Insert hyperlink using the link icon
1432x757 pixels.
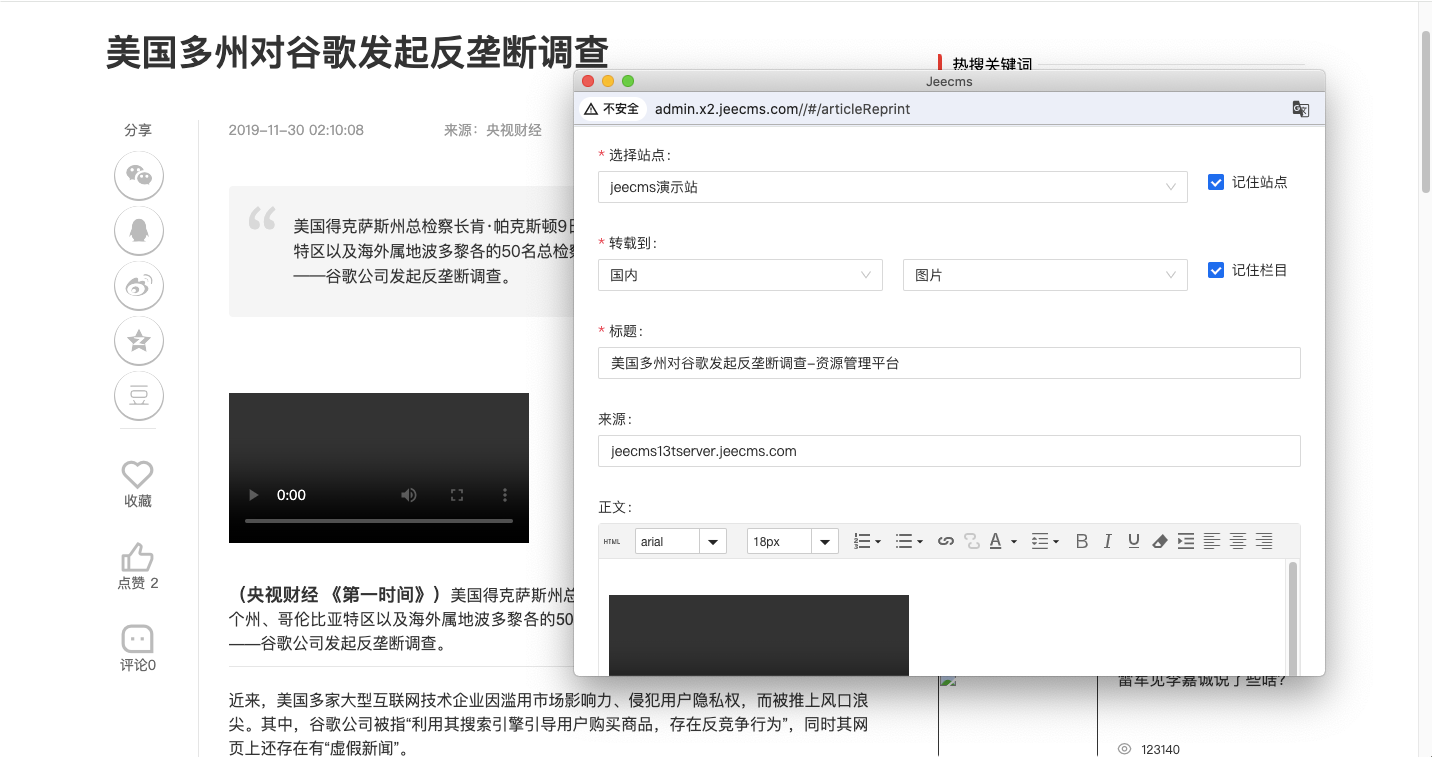tap(945, 541)
